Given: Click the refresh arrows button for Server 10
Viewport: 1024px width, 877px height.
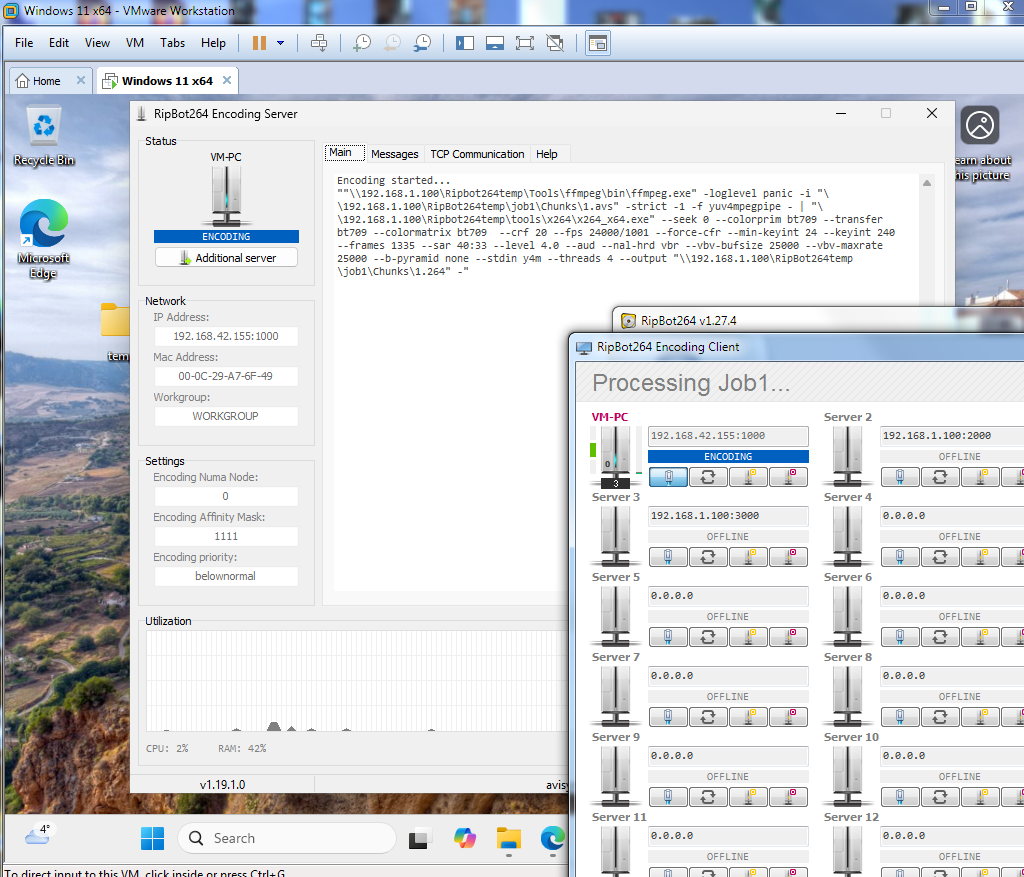Looking at the screenshot, I should coord(940,797).
